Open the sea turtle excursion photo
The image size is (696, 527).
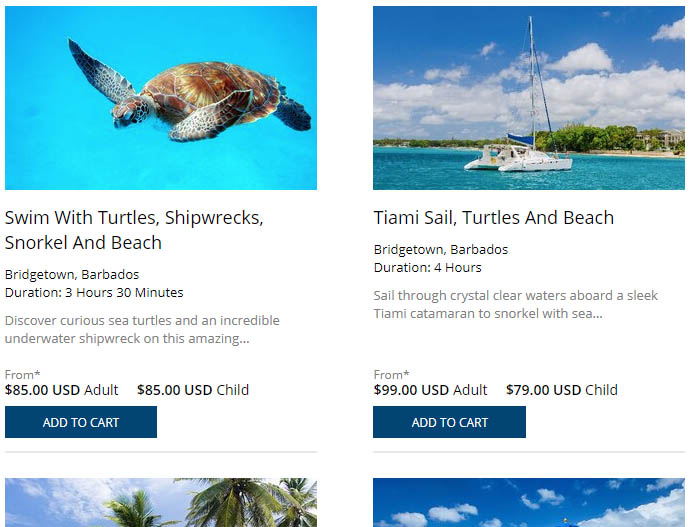(161, 98)
